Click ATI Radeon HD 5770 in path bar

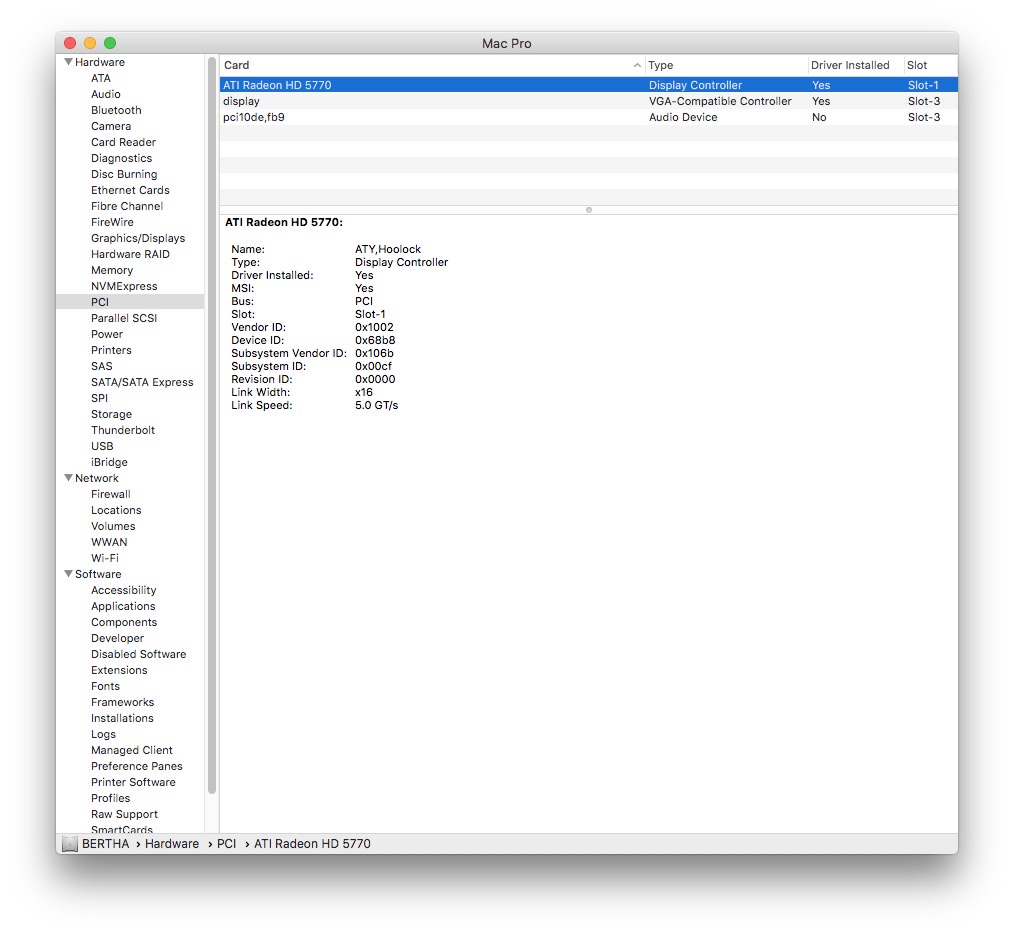312,844
